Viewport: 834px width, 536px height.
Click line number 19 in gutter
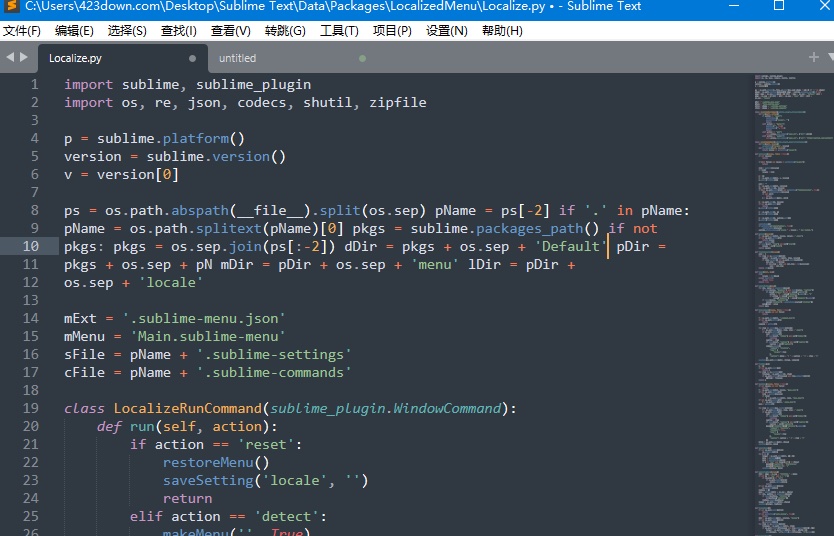coord(30,408)
